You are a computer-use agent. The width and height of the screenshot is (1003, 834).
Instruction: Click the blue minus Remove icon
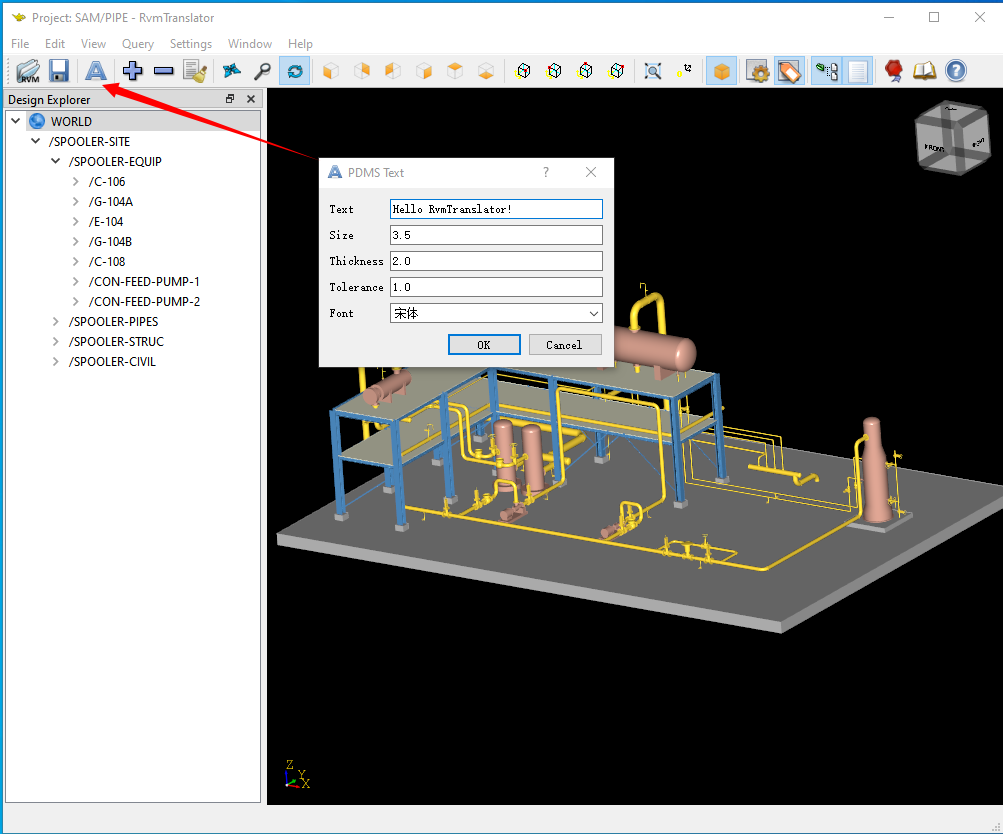[164, 71]
